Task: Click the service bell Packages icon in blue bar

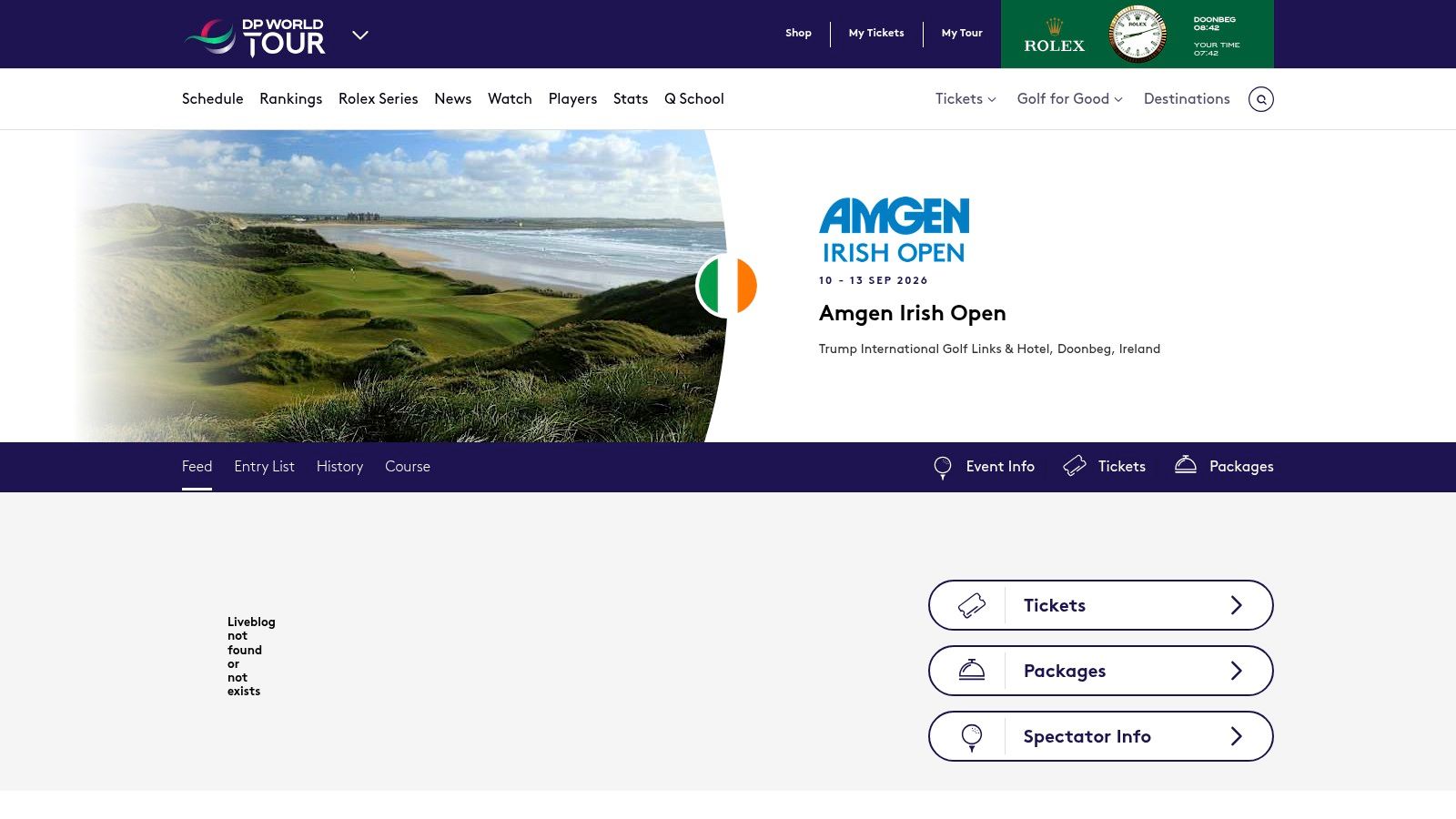Action: (1186, 464)
